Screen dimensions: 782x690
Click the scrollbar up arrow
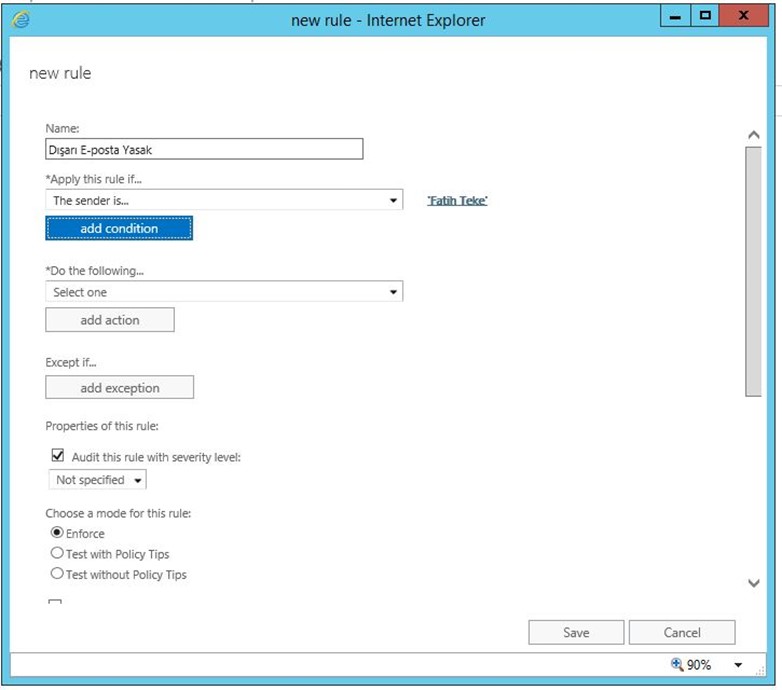tap(754, 135)
